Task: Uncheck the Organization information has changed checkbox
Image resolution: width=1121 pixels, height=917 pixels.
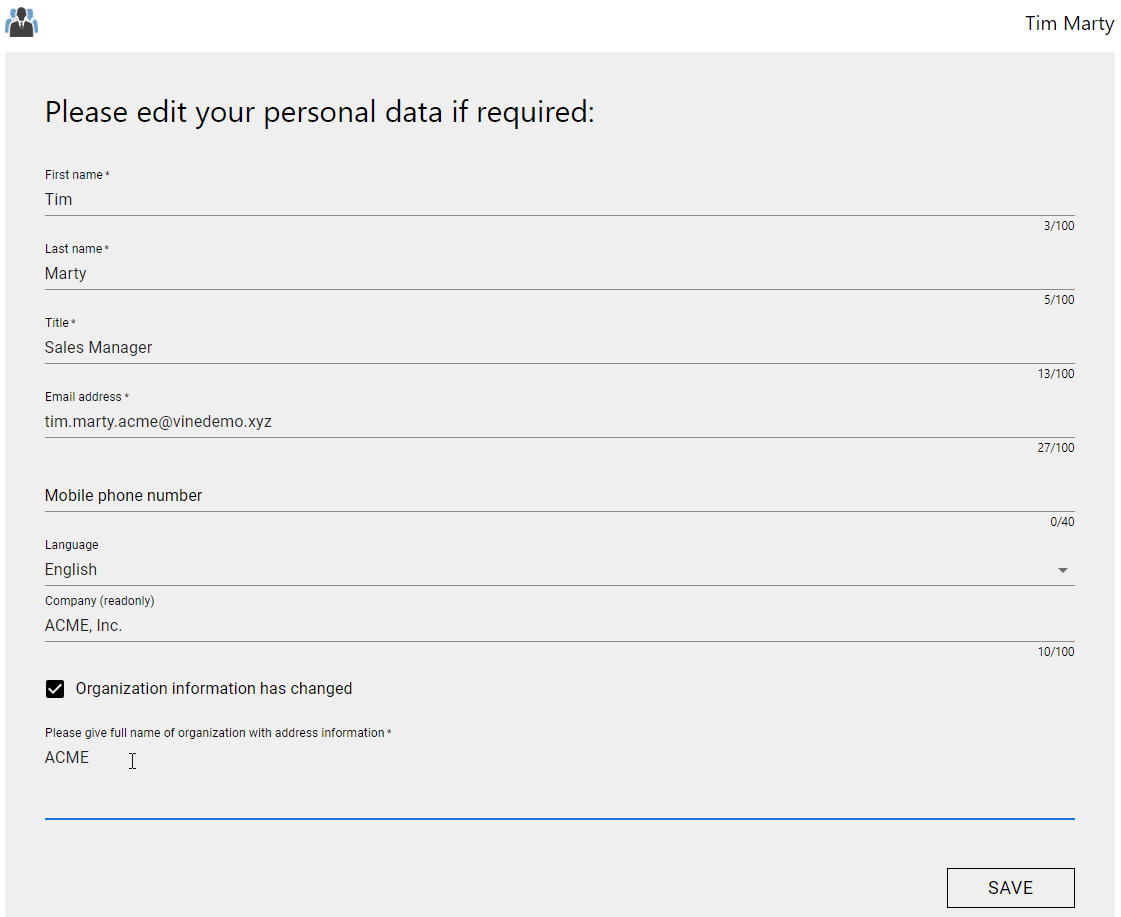Action: 55,689
